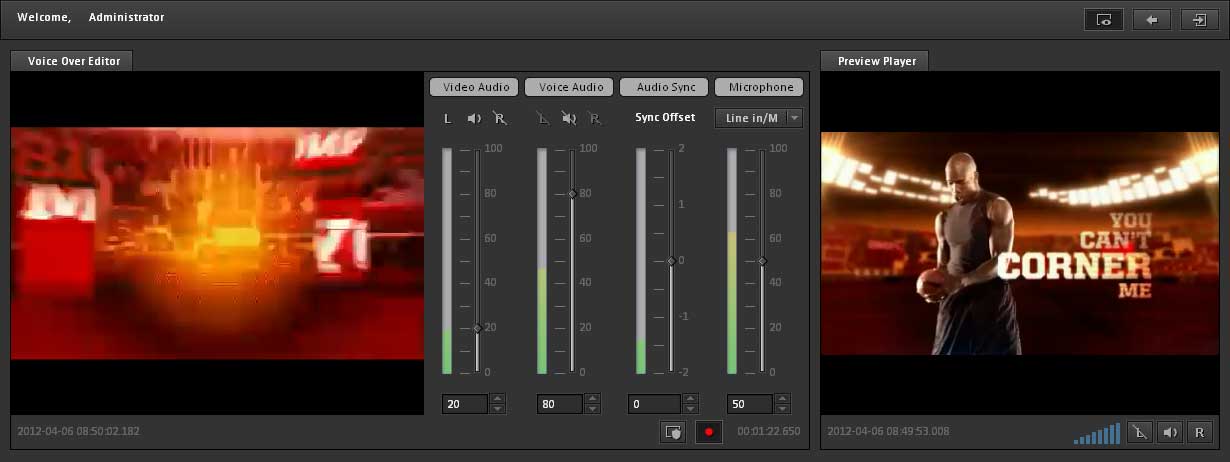This screenshot has width=1230, height=462.
Task: Click the Audio Sync button
Action: click(x=663, y=87)
